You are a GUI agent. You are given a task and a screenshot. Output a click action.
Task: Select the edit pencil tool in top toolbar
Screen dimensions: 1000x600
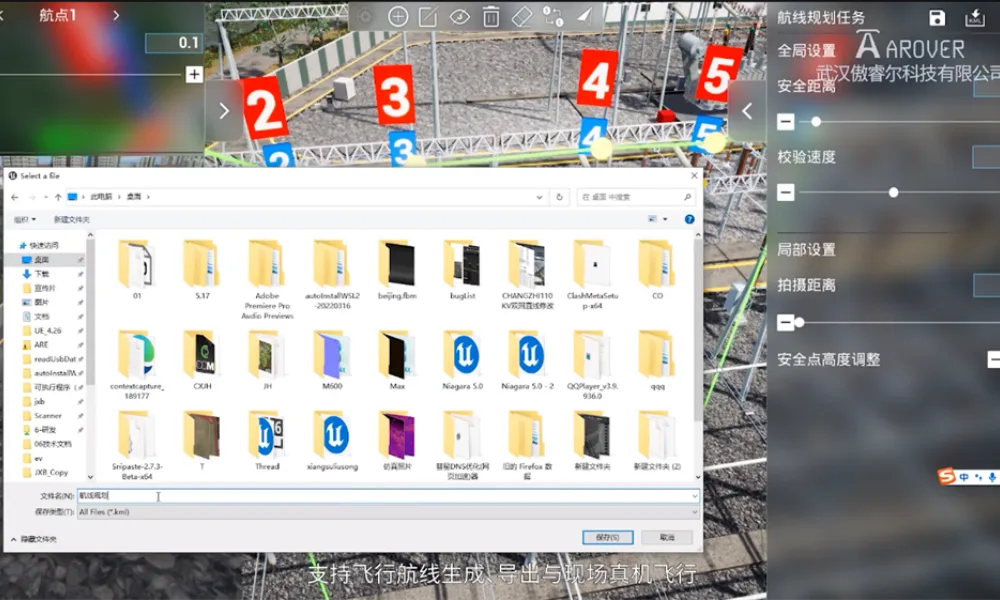click(428, 17)
